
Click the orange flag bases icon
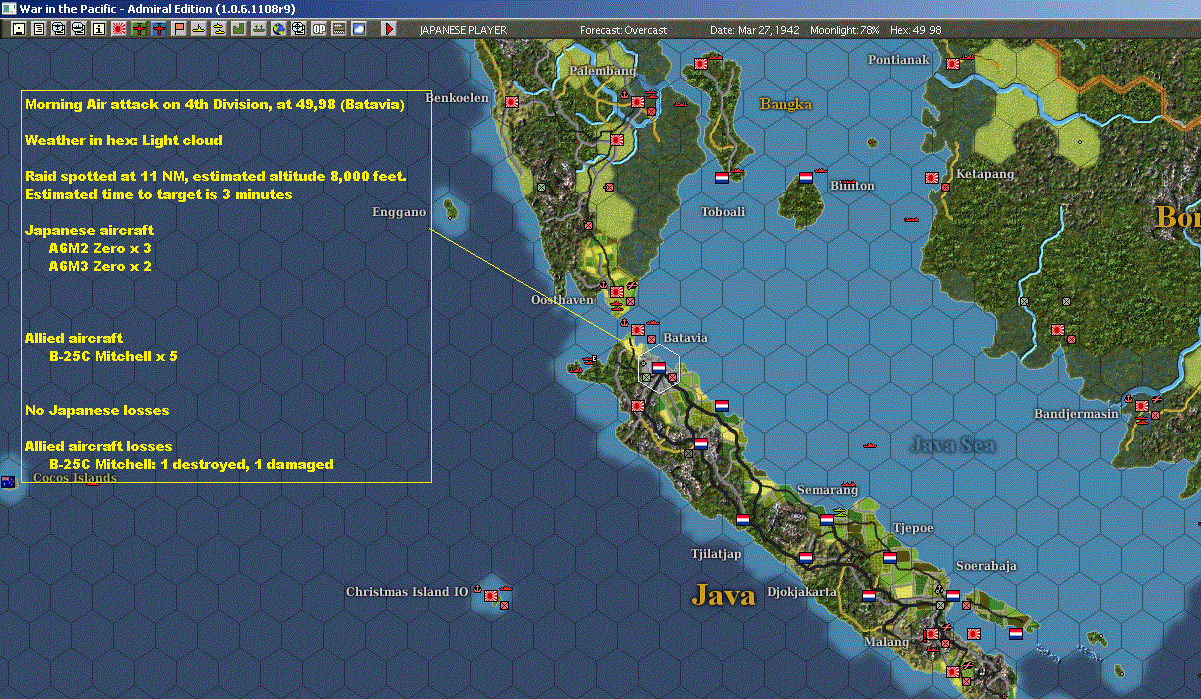179,29
